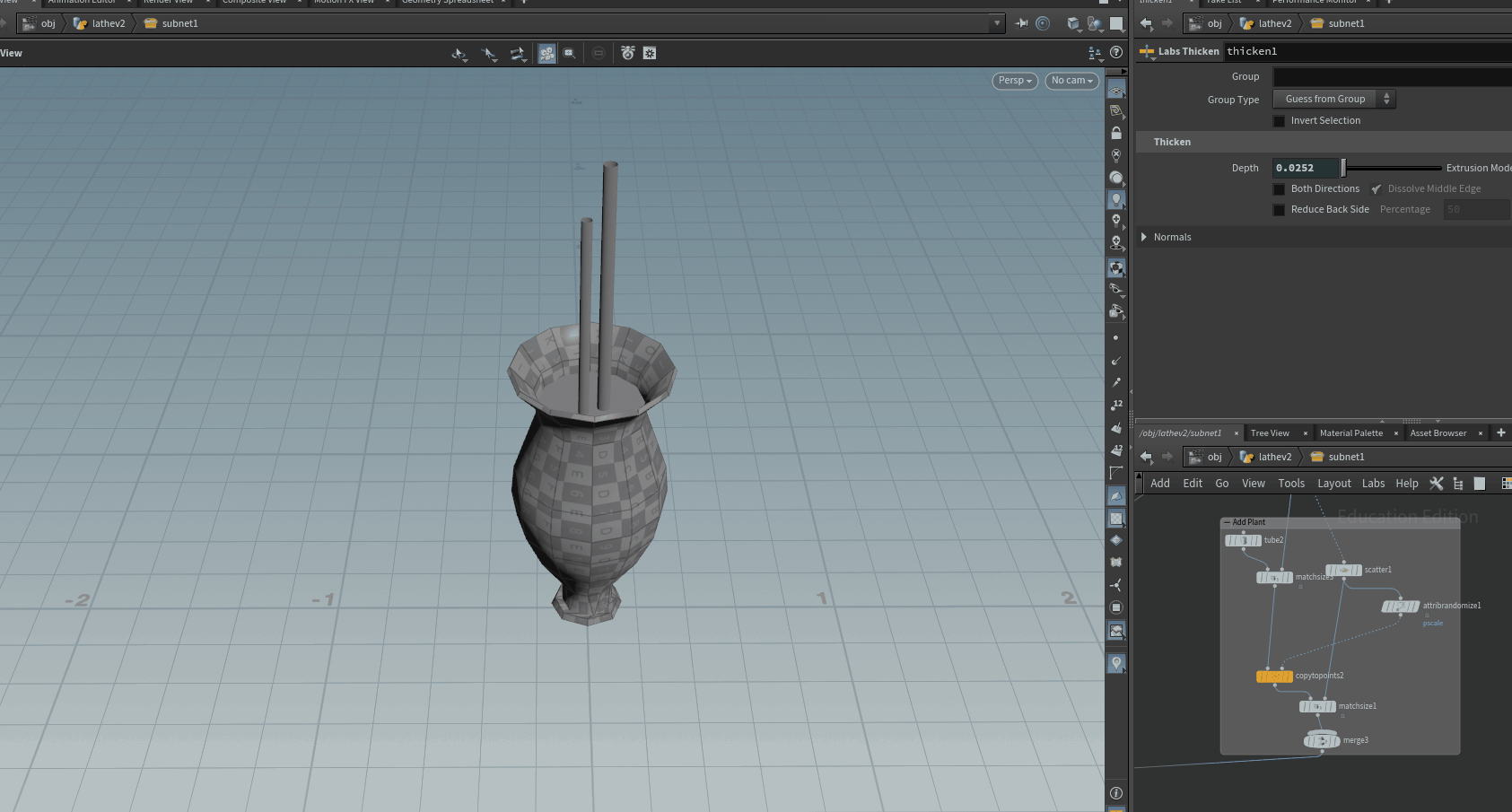The image size is (1512, 812).
Task: Enable the Both Directions checkbox
Action: click(1279, 189)
